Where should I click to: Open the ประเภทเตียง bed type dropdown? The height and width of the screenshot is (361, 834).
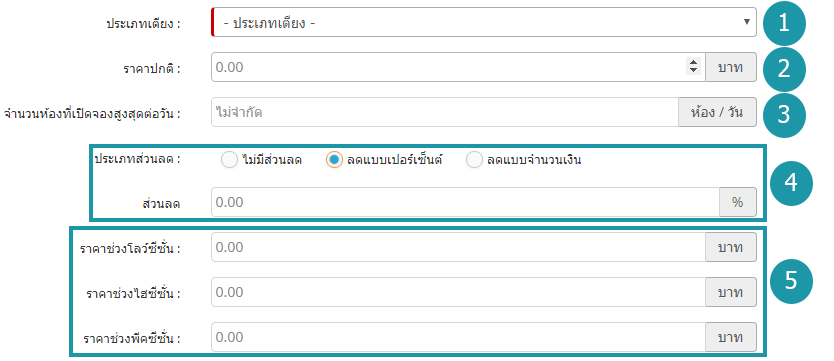pos(483,22)
